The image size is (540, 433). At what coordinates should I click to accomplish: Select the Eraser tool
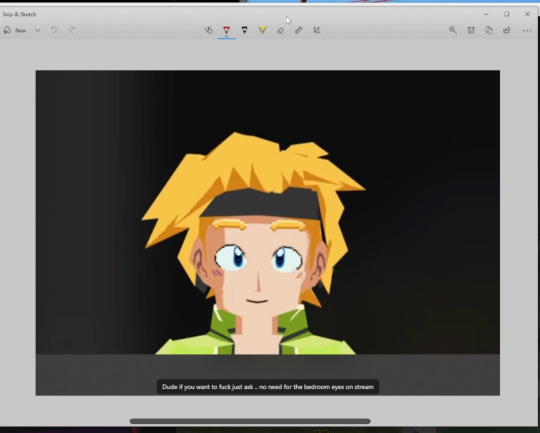click(x=281, y=30)
